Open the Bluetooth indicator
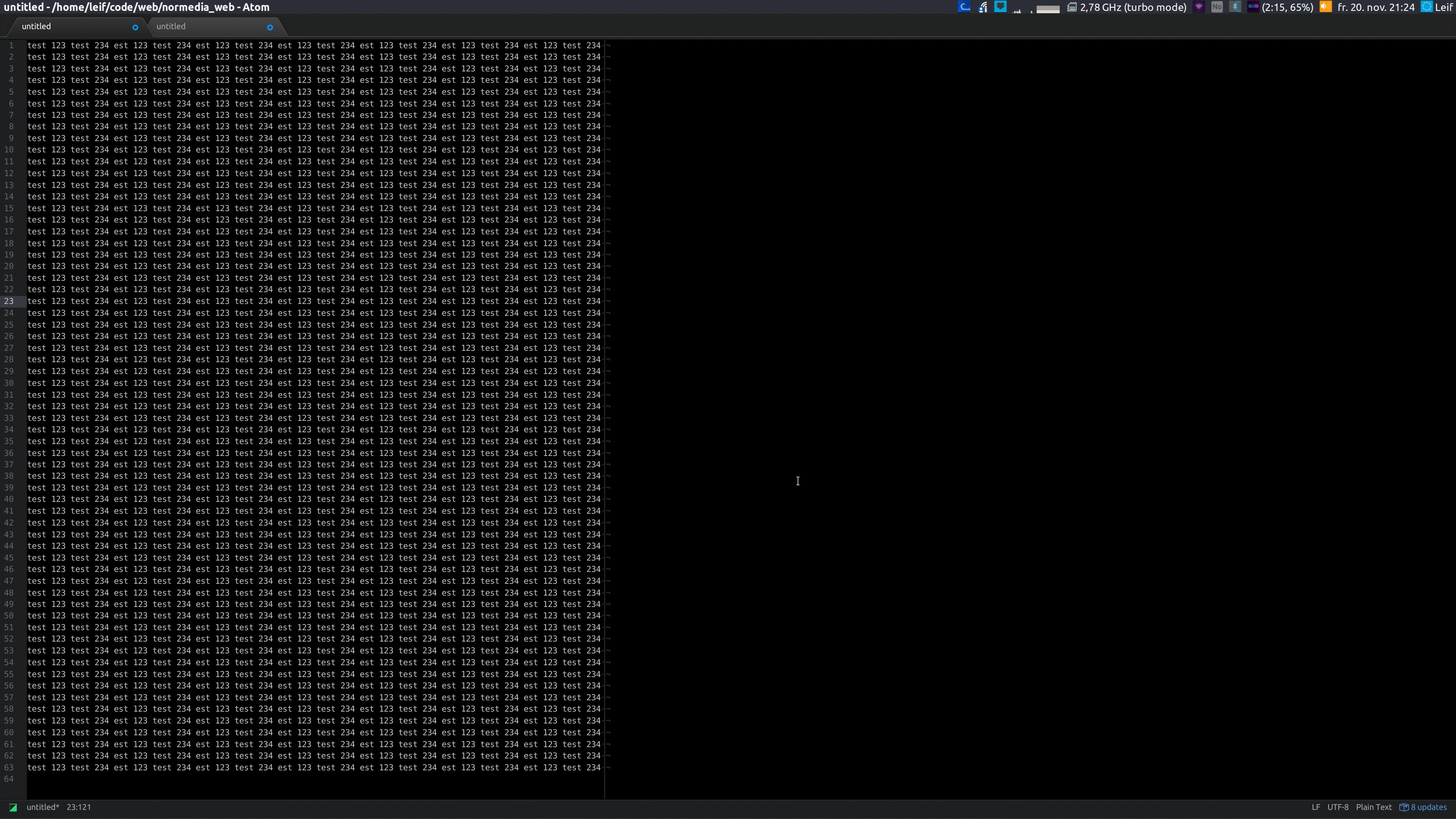The width and height of the screenshot is (1456, 819). click(x=1235, y=7)
